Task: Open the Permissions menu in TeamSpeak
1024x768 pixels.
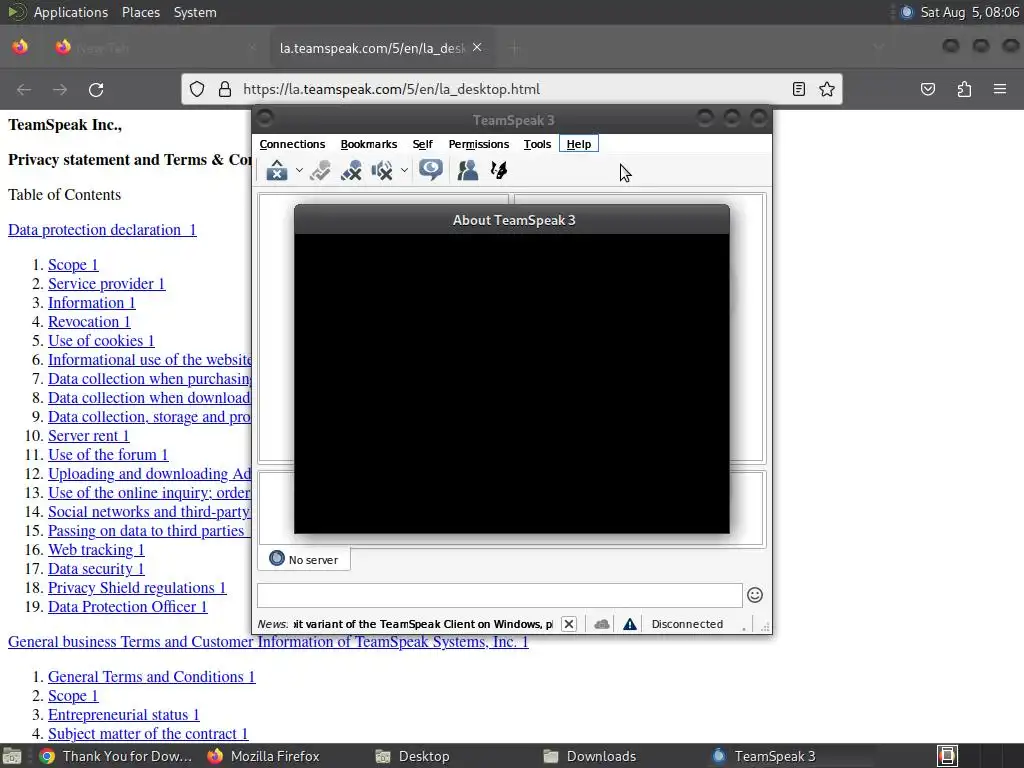Action: [479, 144]
